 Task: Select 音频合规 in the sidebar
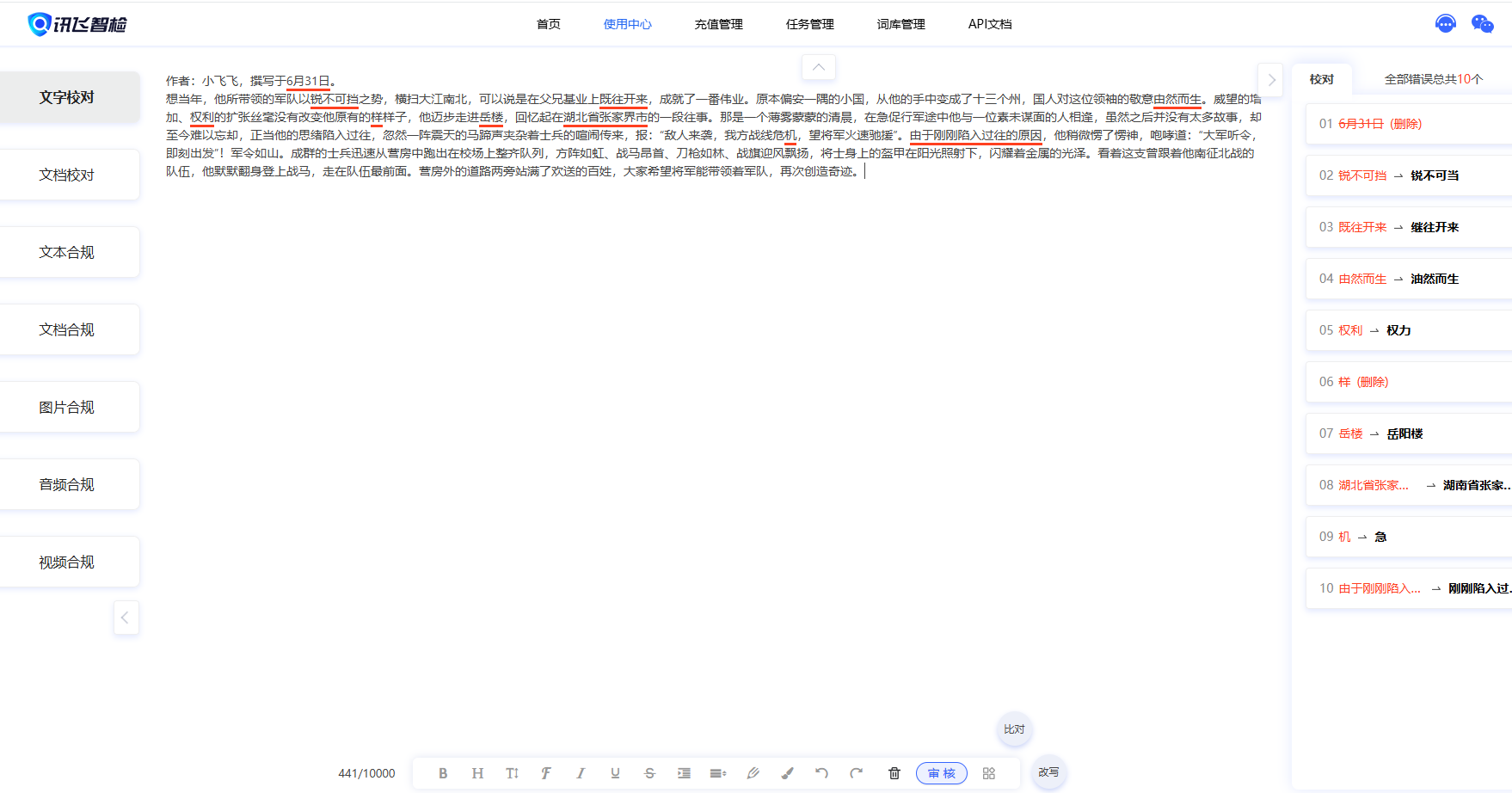tap(69, 484)
